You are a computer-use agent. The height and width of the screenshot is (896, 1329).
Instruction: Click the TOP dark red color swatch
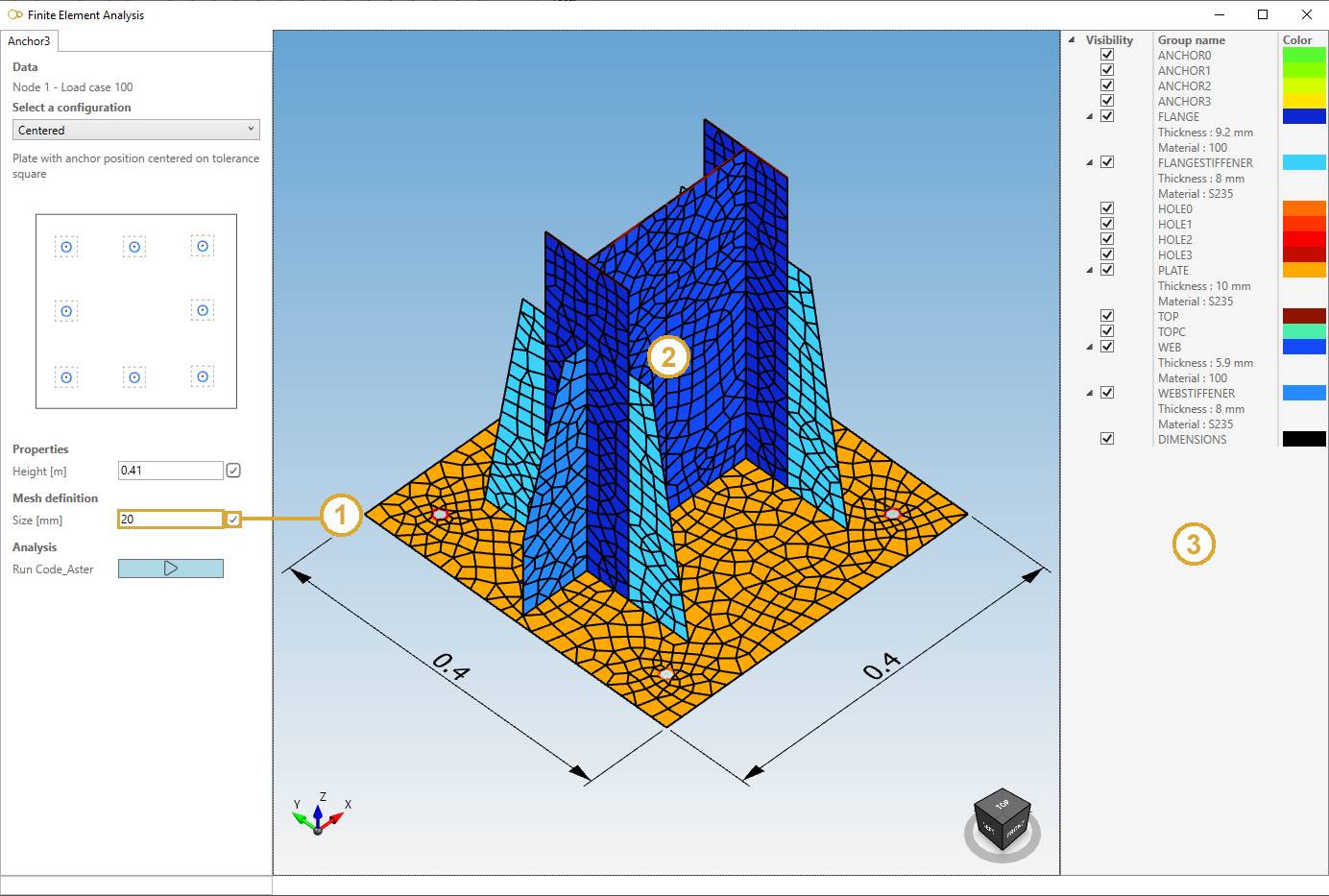(x=1304, y=316)
